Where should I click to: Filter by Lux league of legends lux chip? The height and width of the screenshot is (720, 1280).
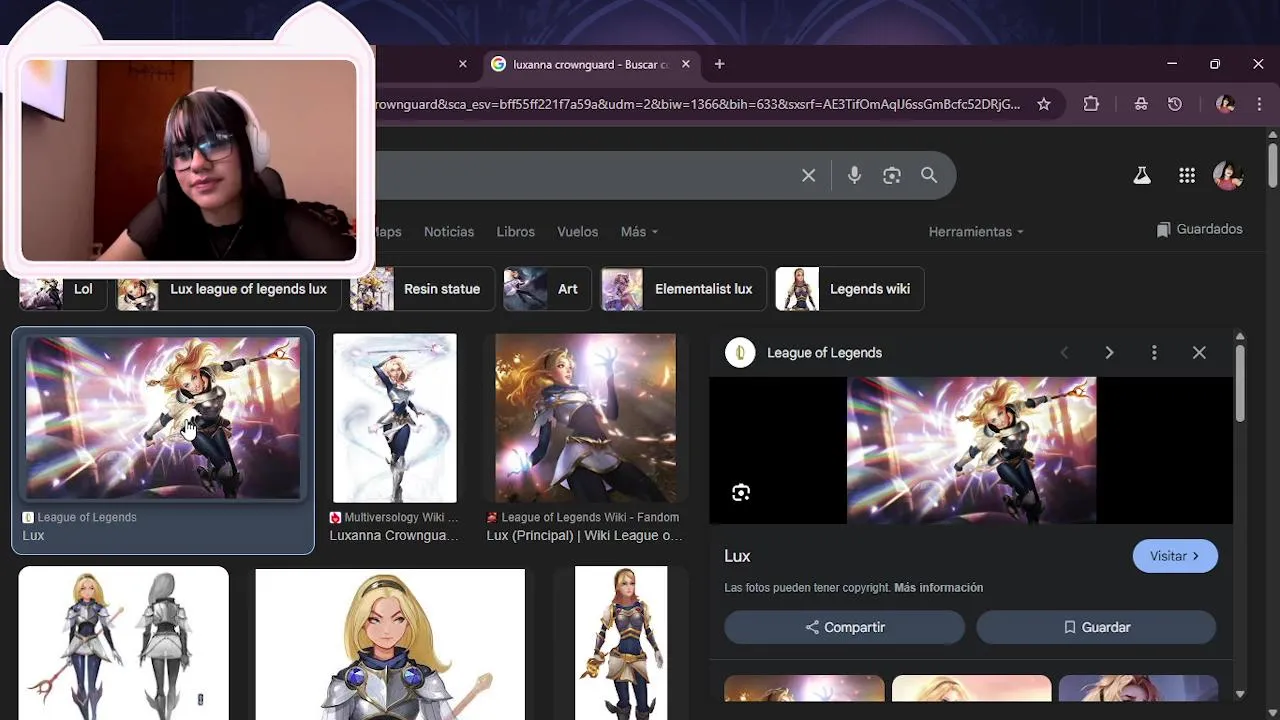[229, 289]
